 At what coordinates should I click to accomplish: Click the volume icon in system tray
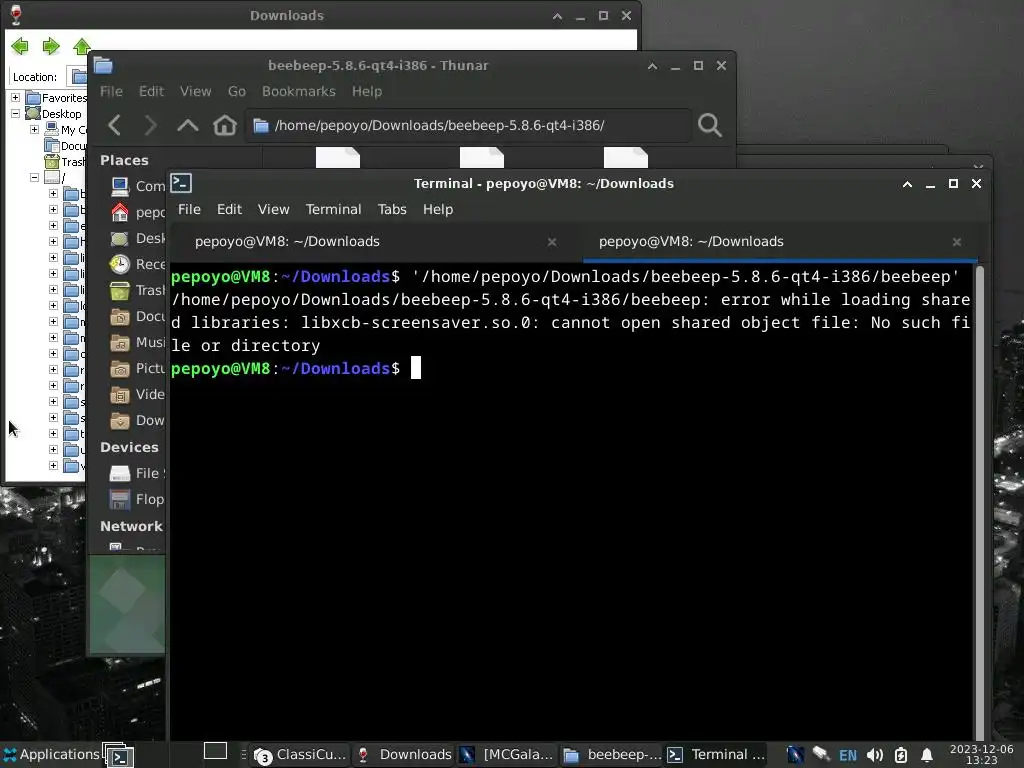click(874, 756)
